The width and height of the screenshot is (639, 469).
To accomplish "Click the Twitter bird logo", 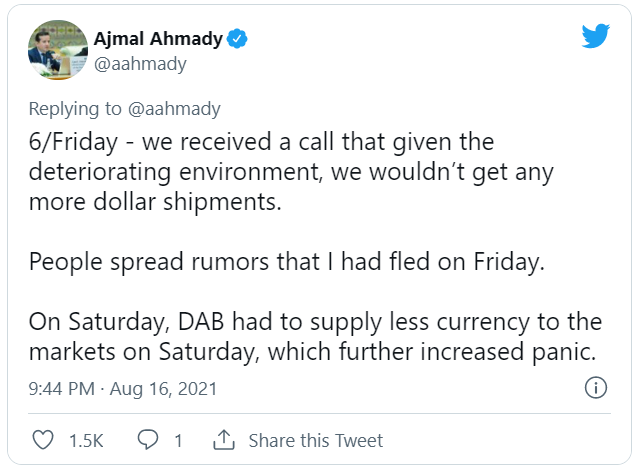I will 595,36.
